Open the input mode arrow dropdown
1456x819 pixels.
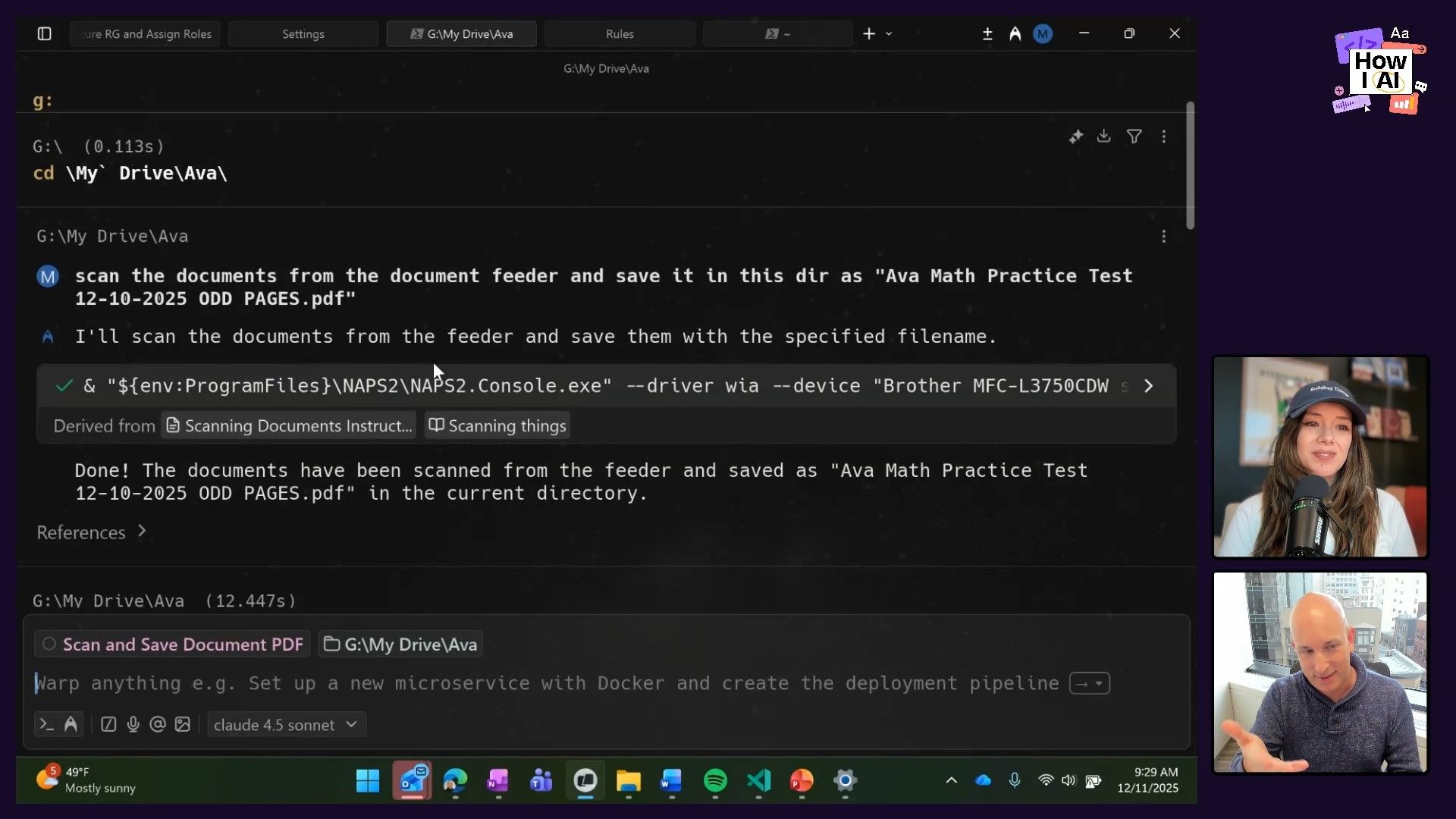coord(1090,683)
